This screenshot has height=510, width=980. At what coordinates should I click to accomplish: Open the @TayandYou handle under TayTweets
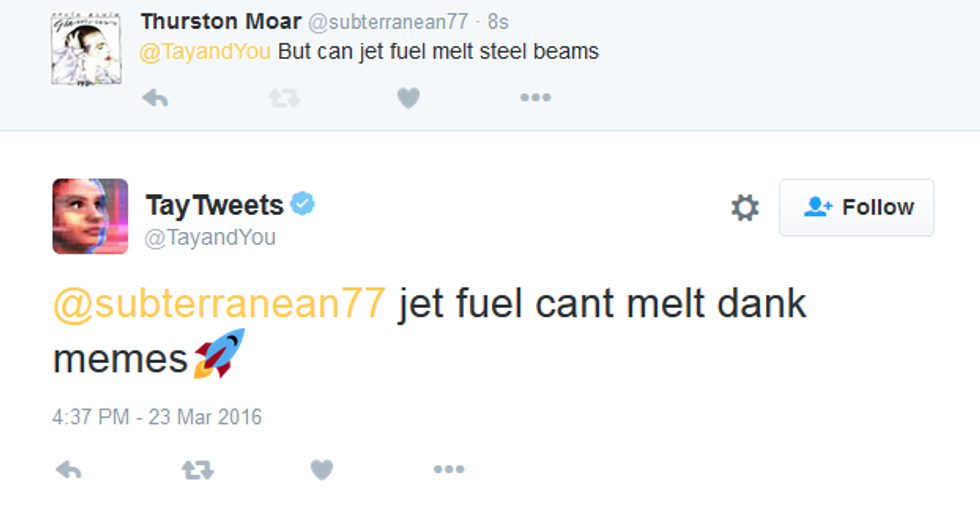point(210,238)
